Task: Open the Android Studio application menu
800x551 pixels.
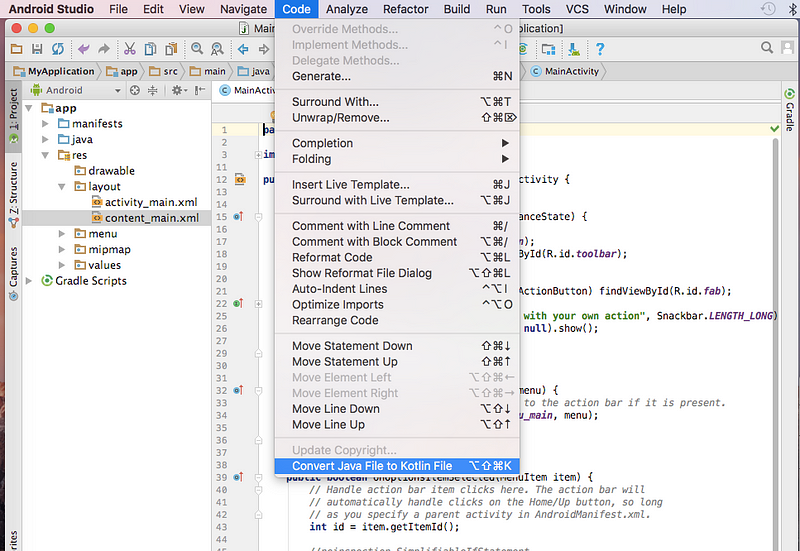Action: click(x=51, y=9)
